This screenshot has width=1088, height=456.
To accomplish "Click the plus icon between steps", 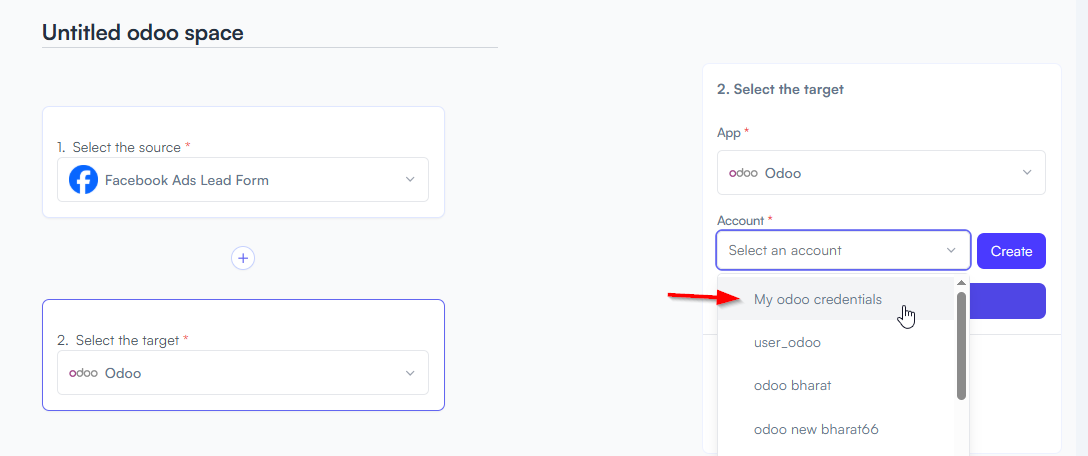I will tap(243, 258).
